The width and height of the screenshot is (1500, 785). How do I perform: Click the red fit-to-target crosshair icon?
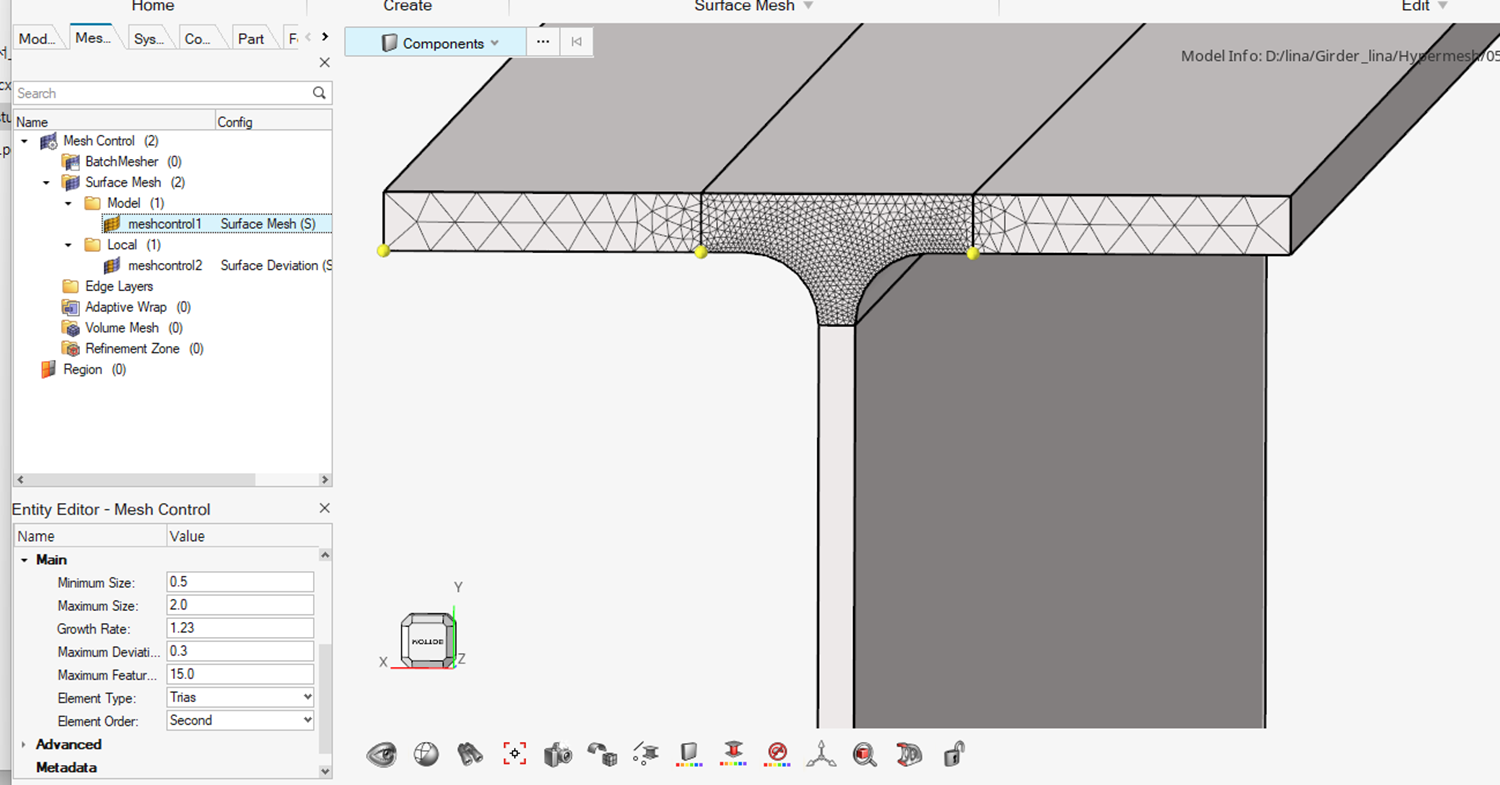click(x=515, y=754)
